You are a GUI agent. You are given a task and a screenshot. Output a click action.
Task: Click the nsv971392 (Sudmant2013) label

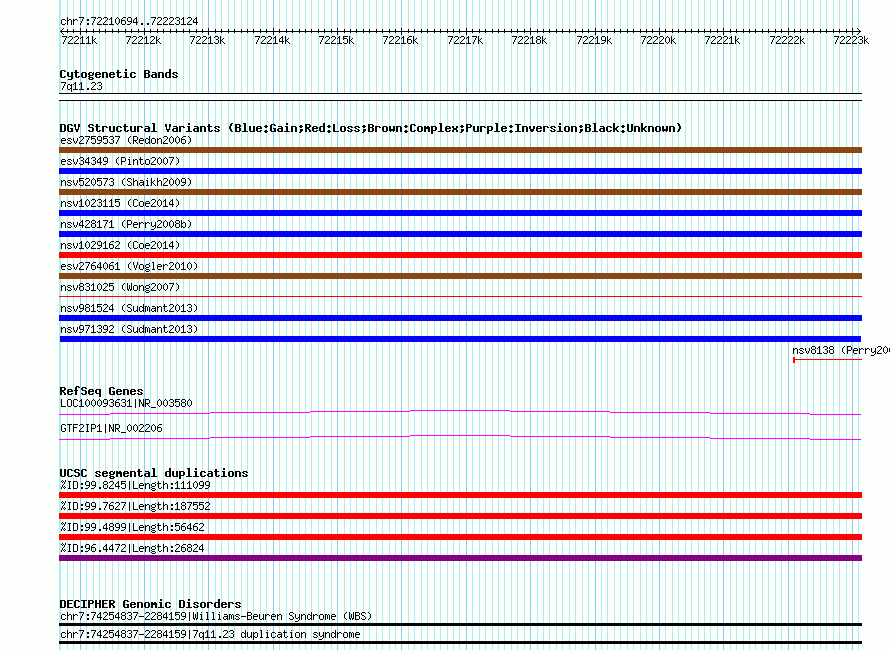[129, 329]
